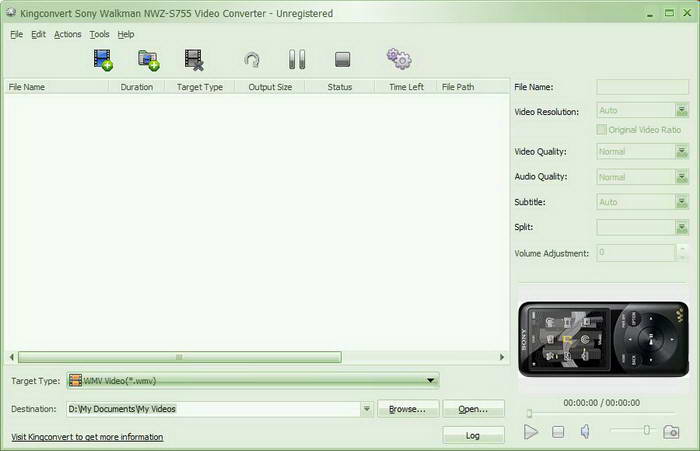Click the File Path column header
The width and height of the screenshot is (700, 451).
coord(472,87)
